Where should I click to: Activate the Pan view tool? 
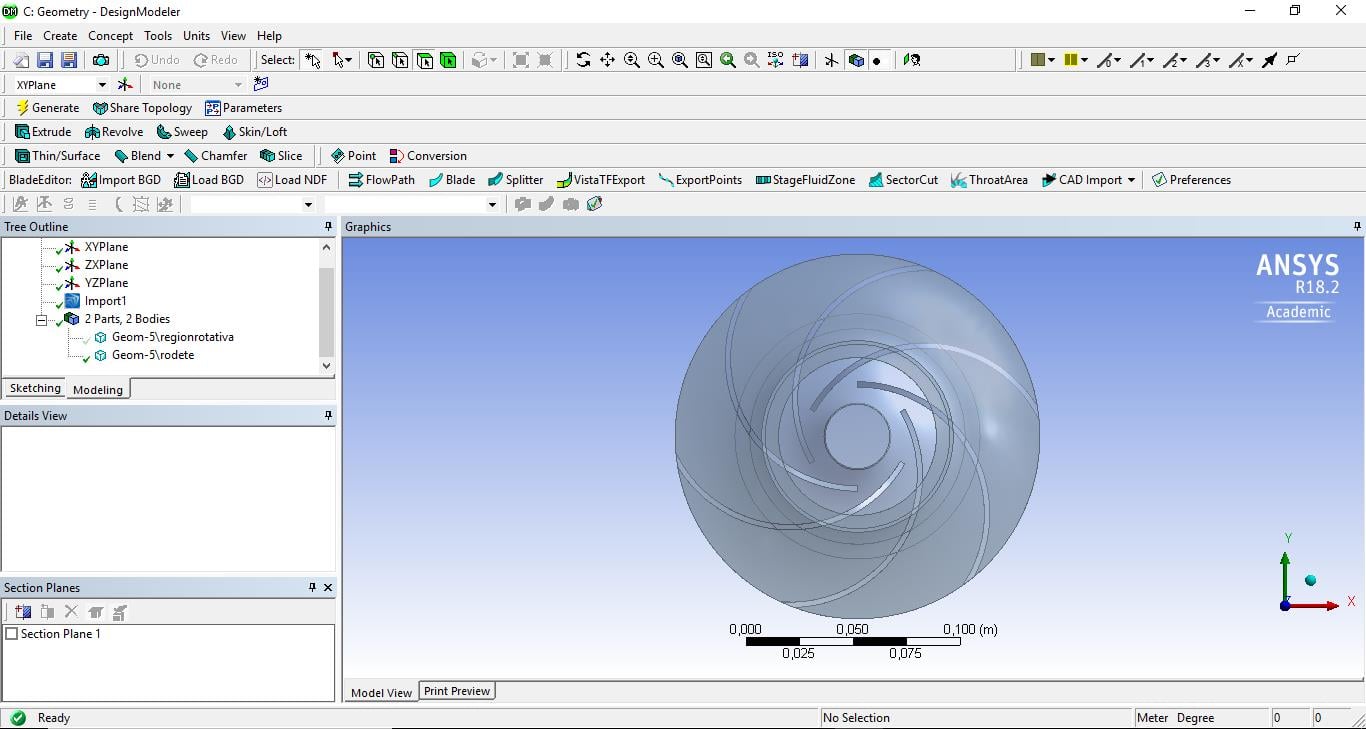coord(607,60)
